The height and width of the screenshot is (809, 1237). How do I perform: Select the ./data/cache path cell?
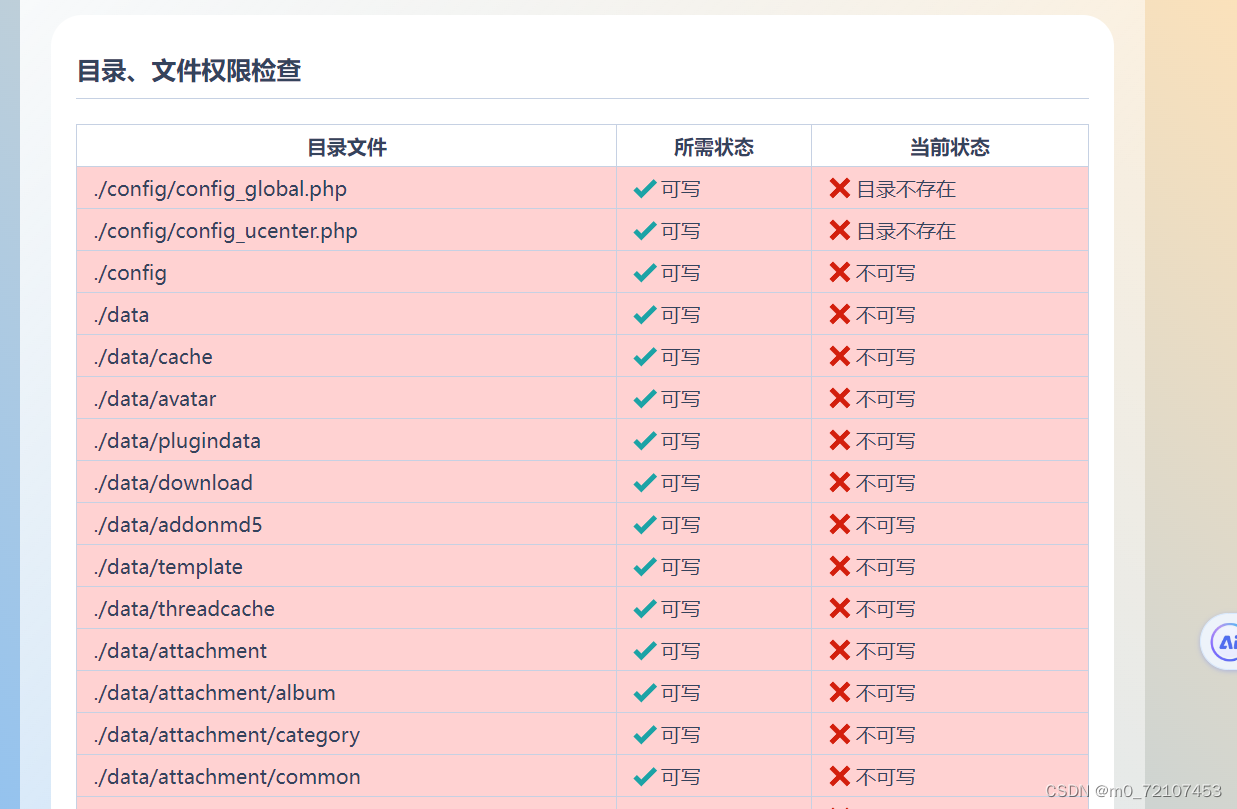point(346,356)
